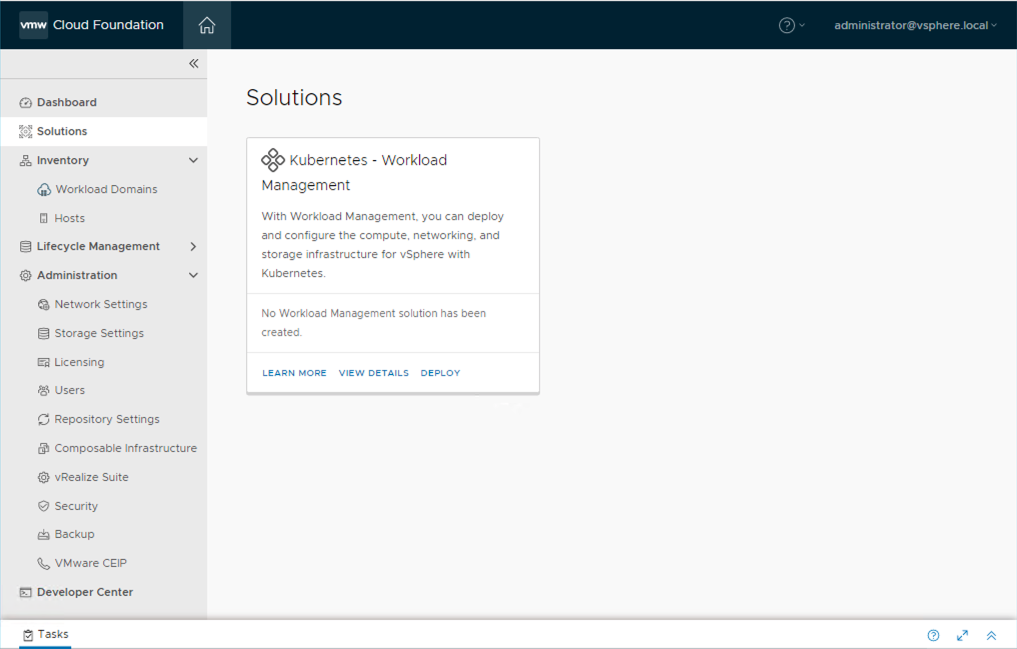Maximize the Tasks panel with the expand arrows icon
1017x649 pixels.
click(x=962, y=635)
